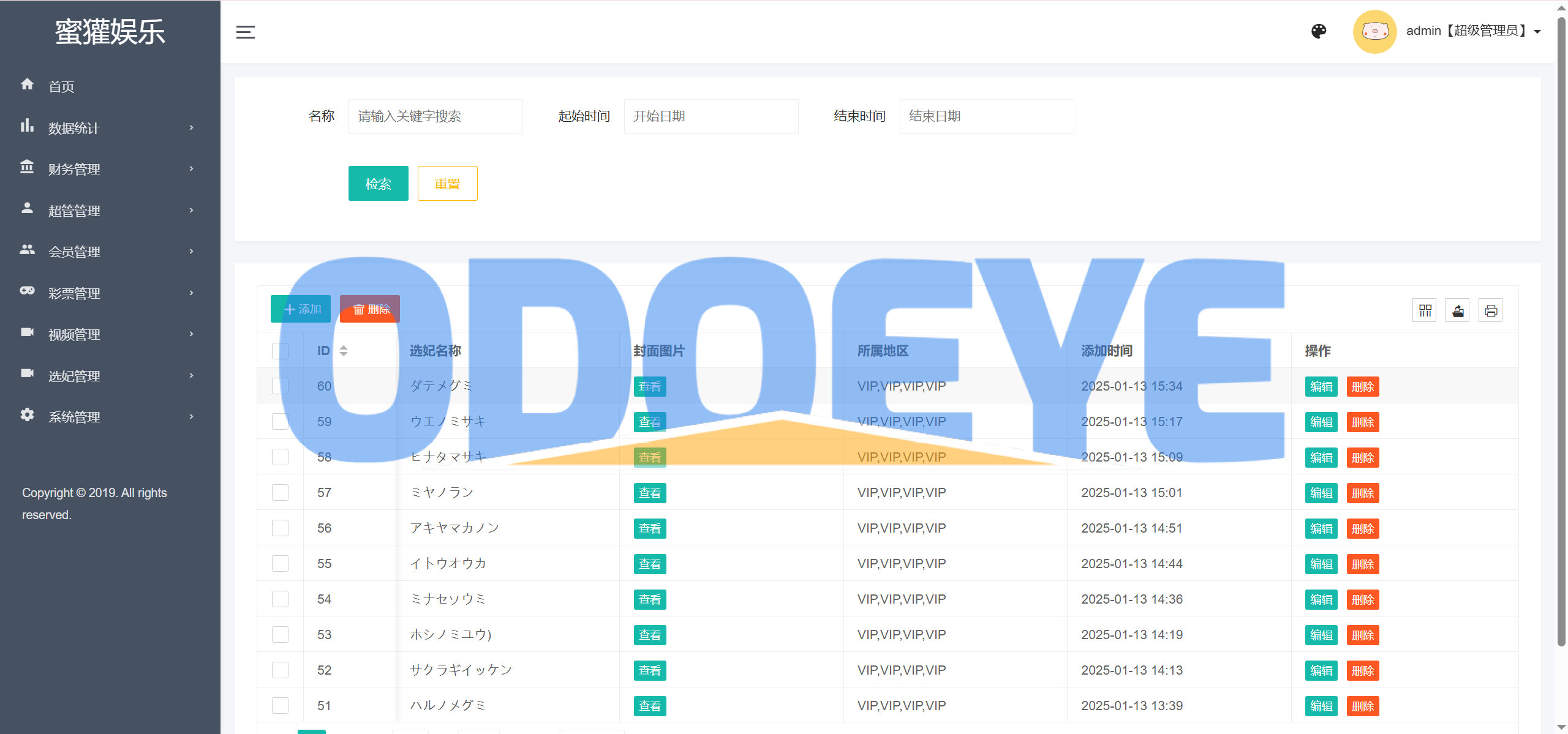The height and width of the screenshot is (734, 1568).
Task: Open the admin 超级管理员 dropdown arrow
Action: click(x=1537, y=32)
